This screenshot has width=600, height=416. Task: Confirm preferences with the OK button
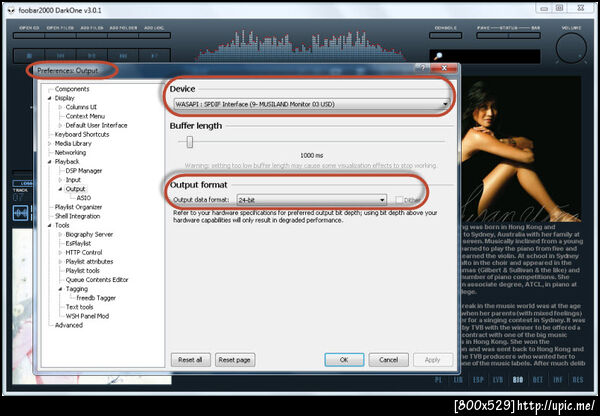344,360
